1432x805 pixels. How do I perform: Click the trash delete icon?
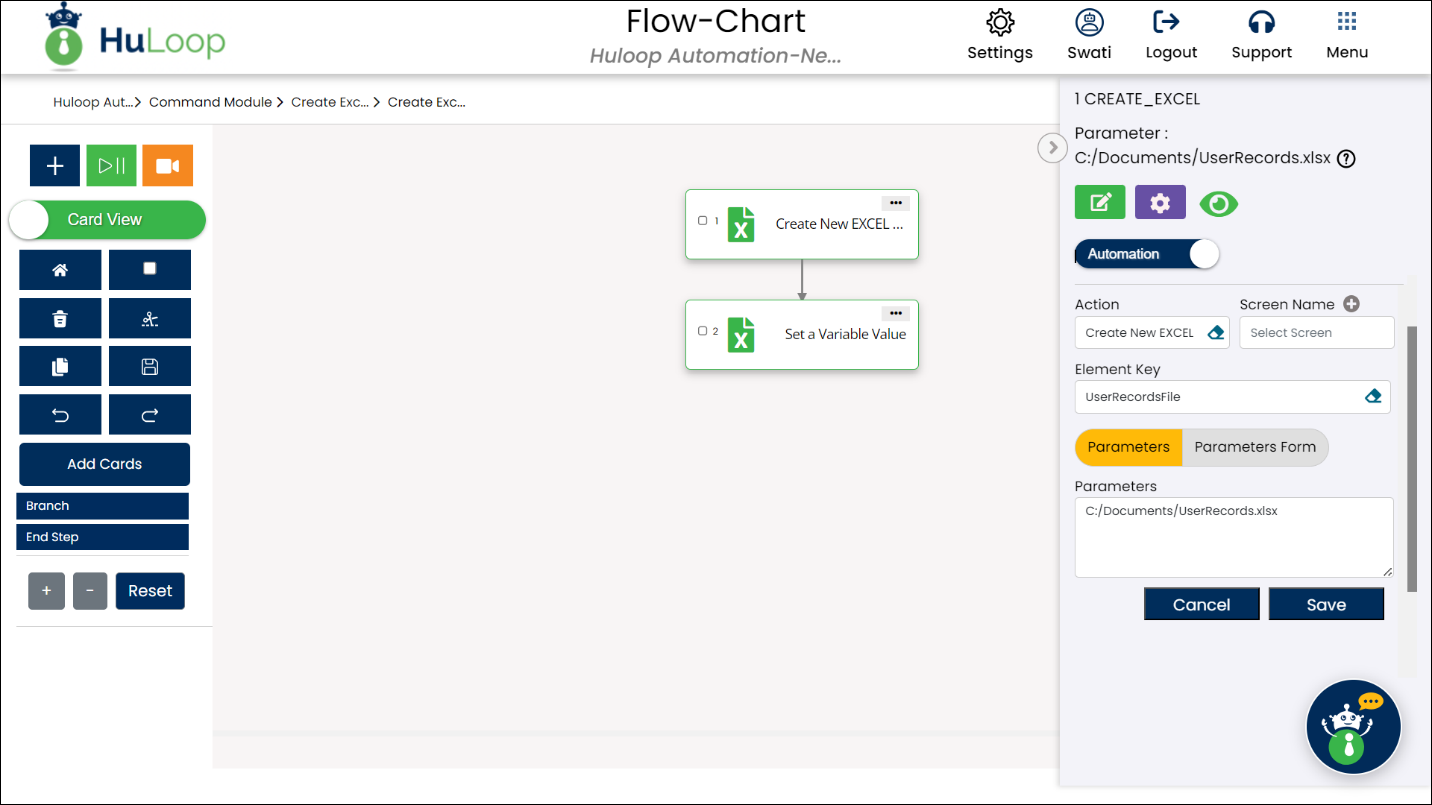pos(60,319)
